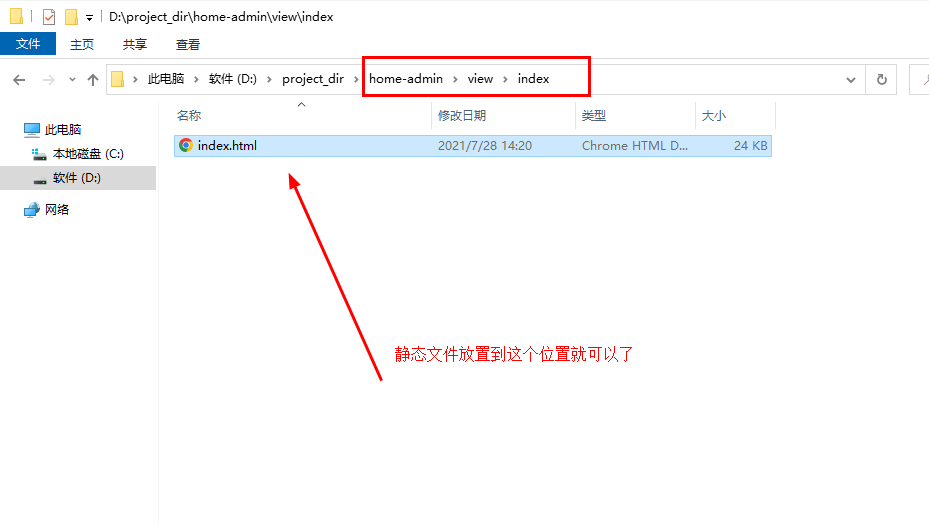Open the 共享 ribbon tab
The image size is (929, 526).
click(x=134, y=44)
